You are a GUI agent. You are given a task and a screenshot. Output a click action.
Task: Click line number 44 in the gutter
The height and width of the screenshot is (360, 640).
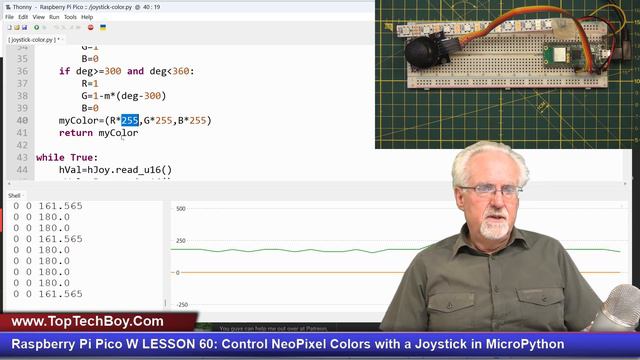(22, 170)
